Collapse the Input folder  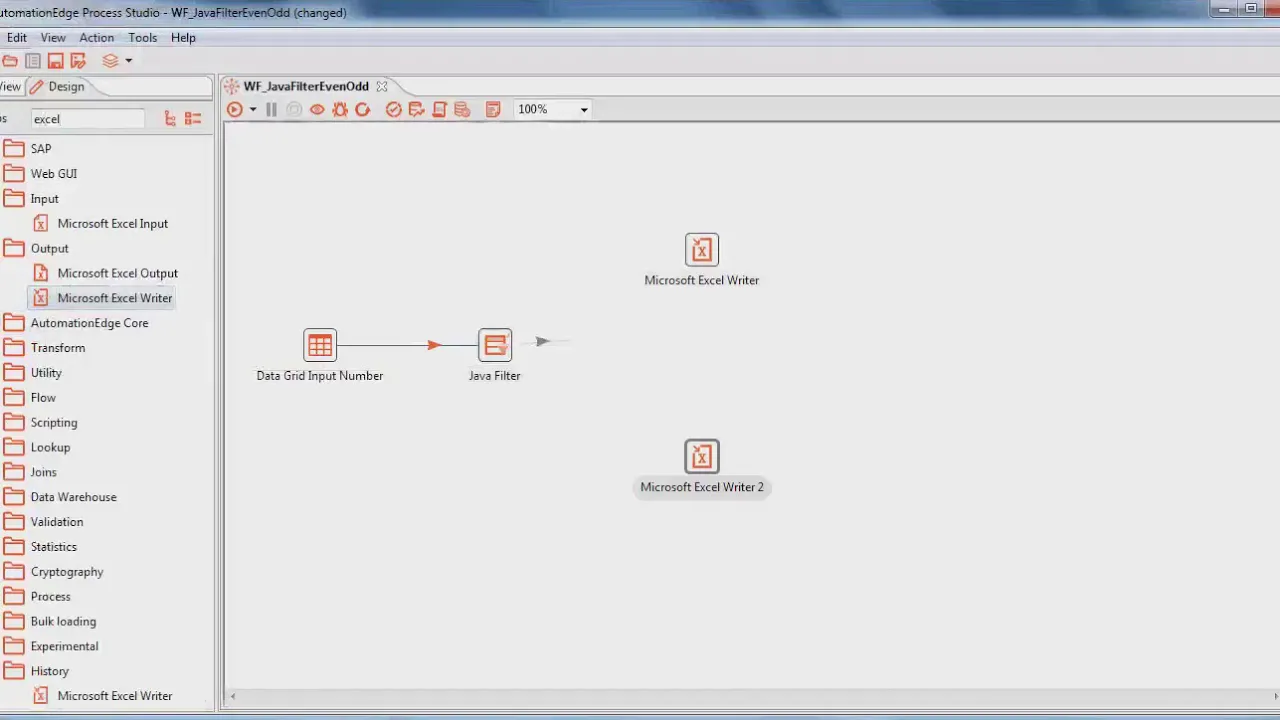coord(31,198)
